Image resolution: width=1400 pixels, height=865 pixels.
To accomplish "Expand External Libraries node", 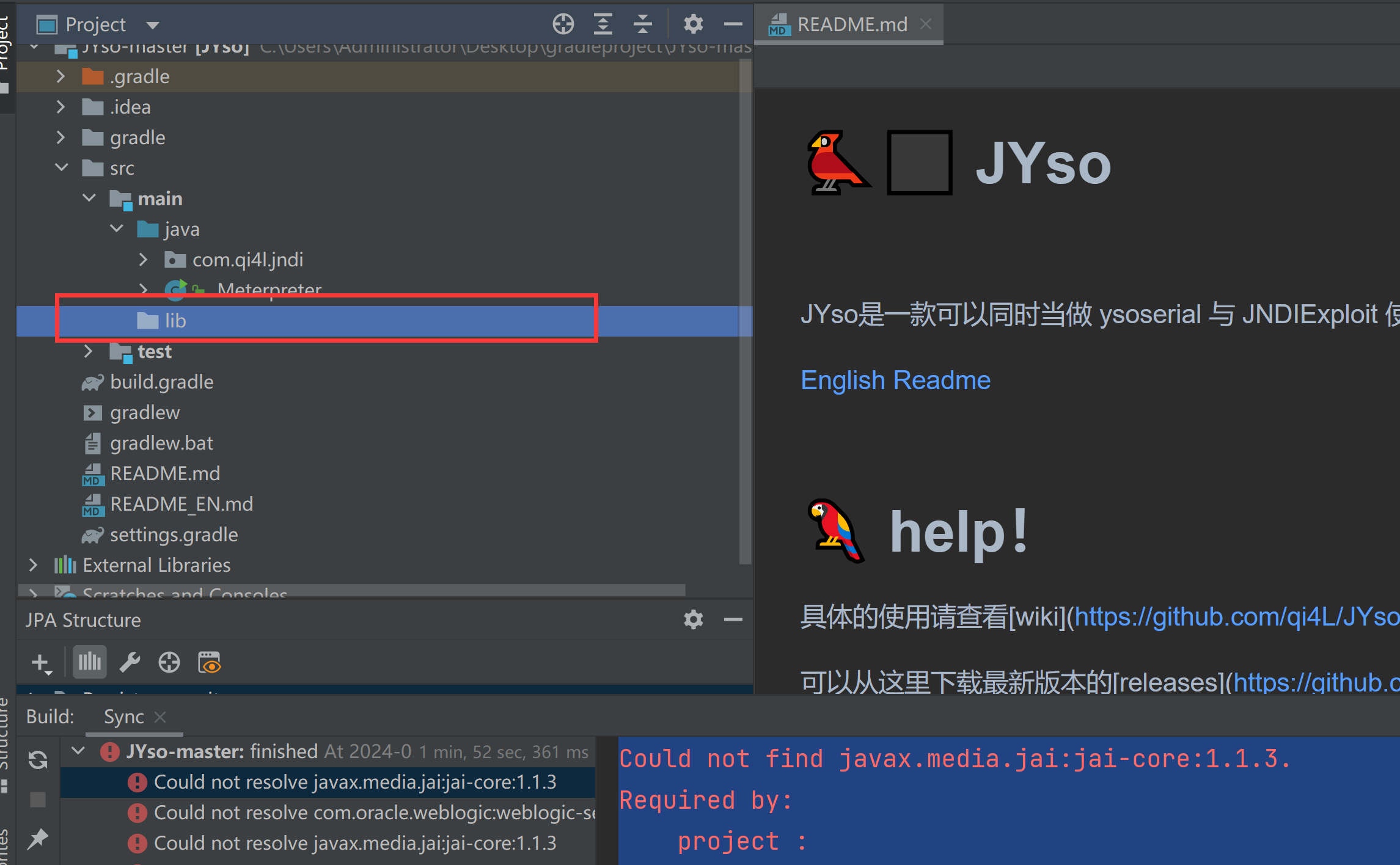I will tap(33, 565).
